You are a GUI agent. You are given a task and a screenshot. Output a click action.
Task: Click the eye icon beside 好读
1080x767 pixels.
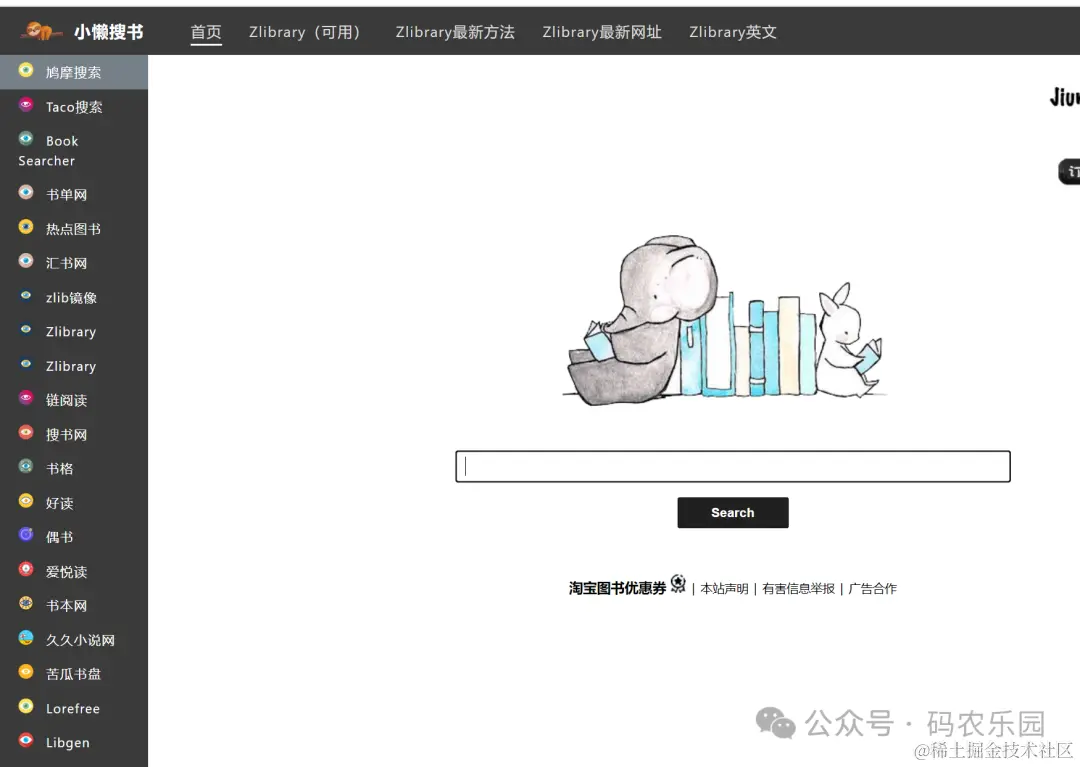25,501
